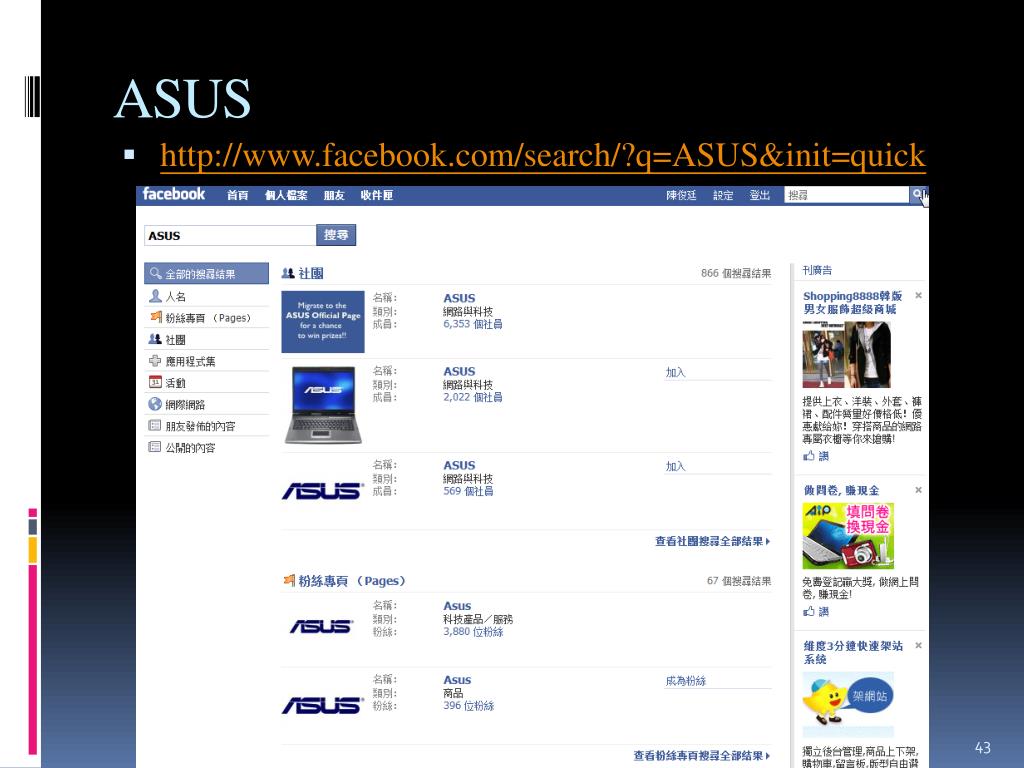Click the user name 陳俊廷 in the header
Image resolution: width=1024 pixels, height=768 pixels.
(681, 195)
